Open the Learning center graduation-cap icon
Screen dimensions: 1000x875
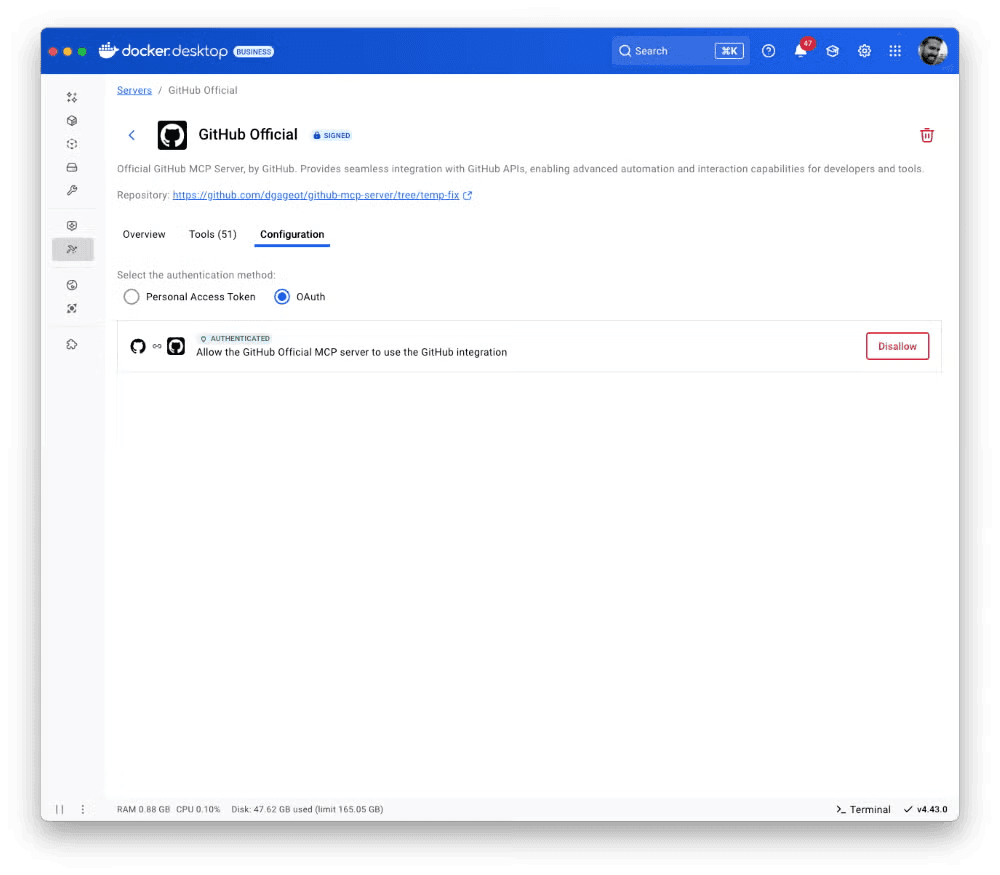[832, 51]
